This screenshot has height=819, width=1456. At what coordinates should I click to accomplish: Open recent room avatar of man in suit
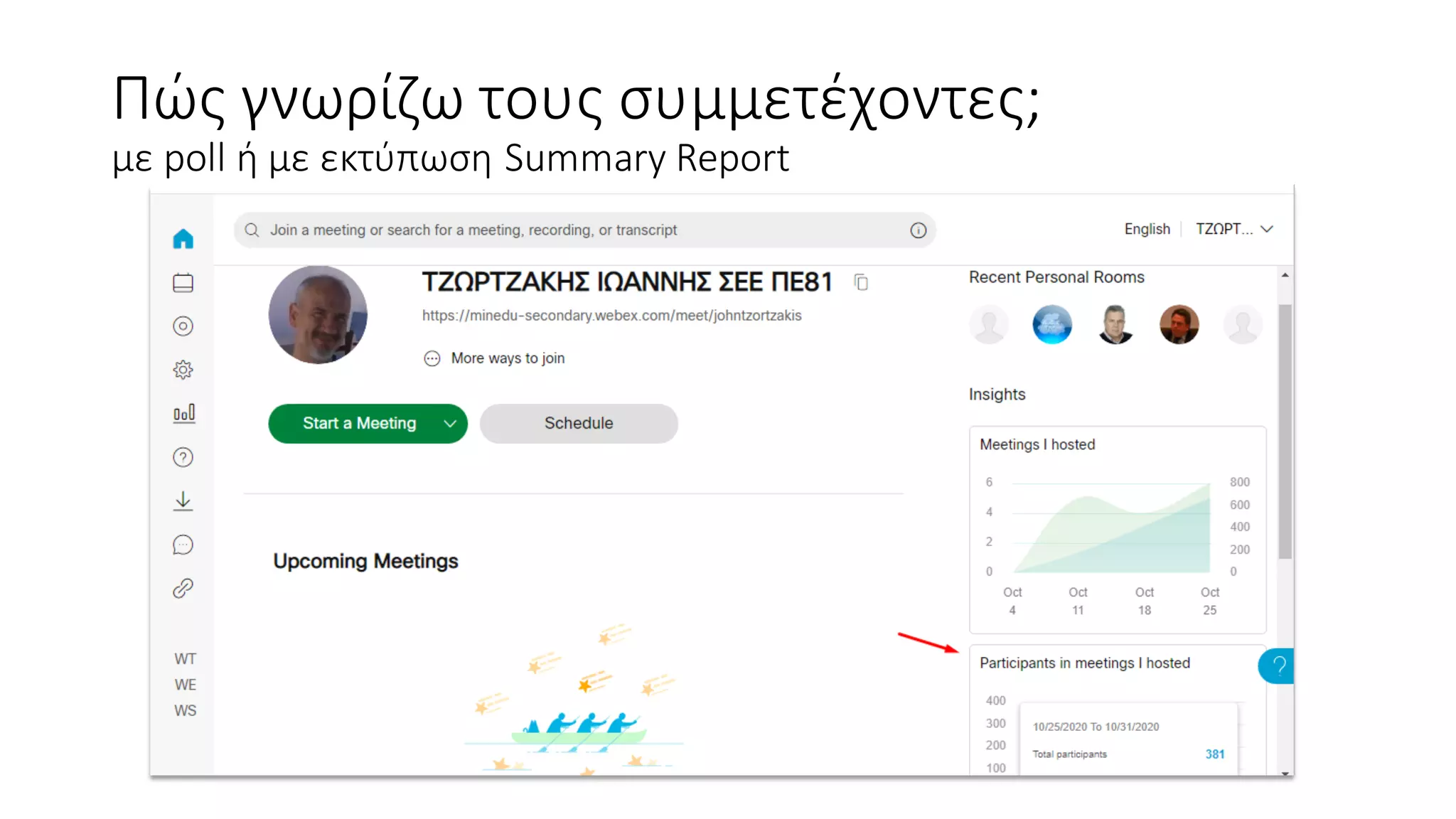[x=1115, y=325]
